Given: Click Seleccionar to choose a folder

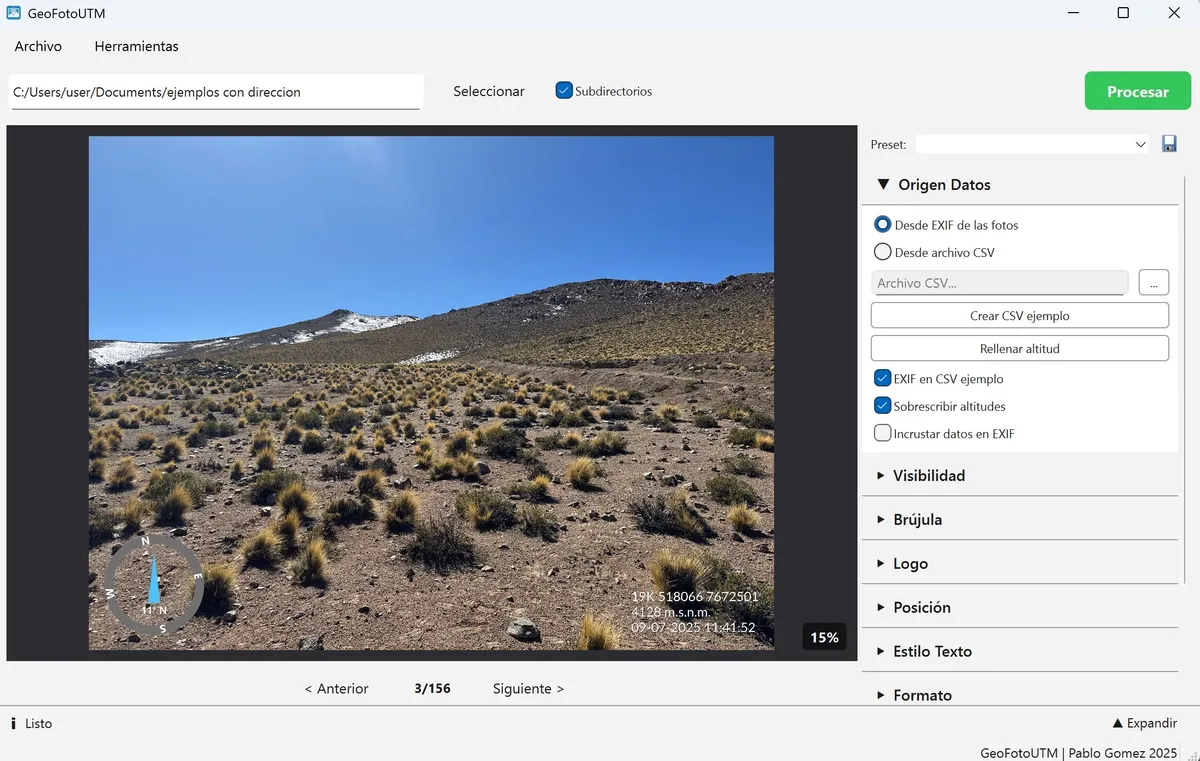Looking at the screenshot, I should (x=489, y=91).
